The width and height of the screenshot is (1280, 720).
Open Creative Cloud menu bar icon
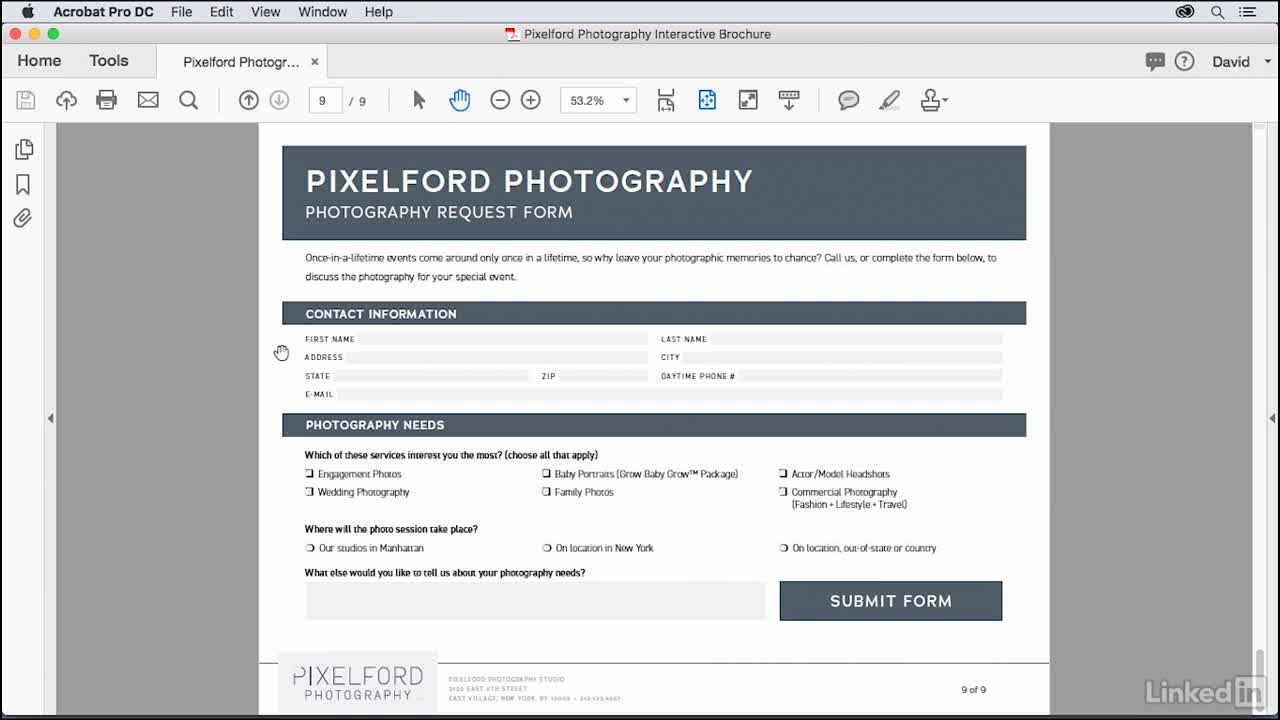point(1185,12)
